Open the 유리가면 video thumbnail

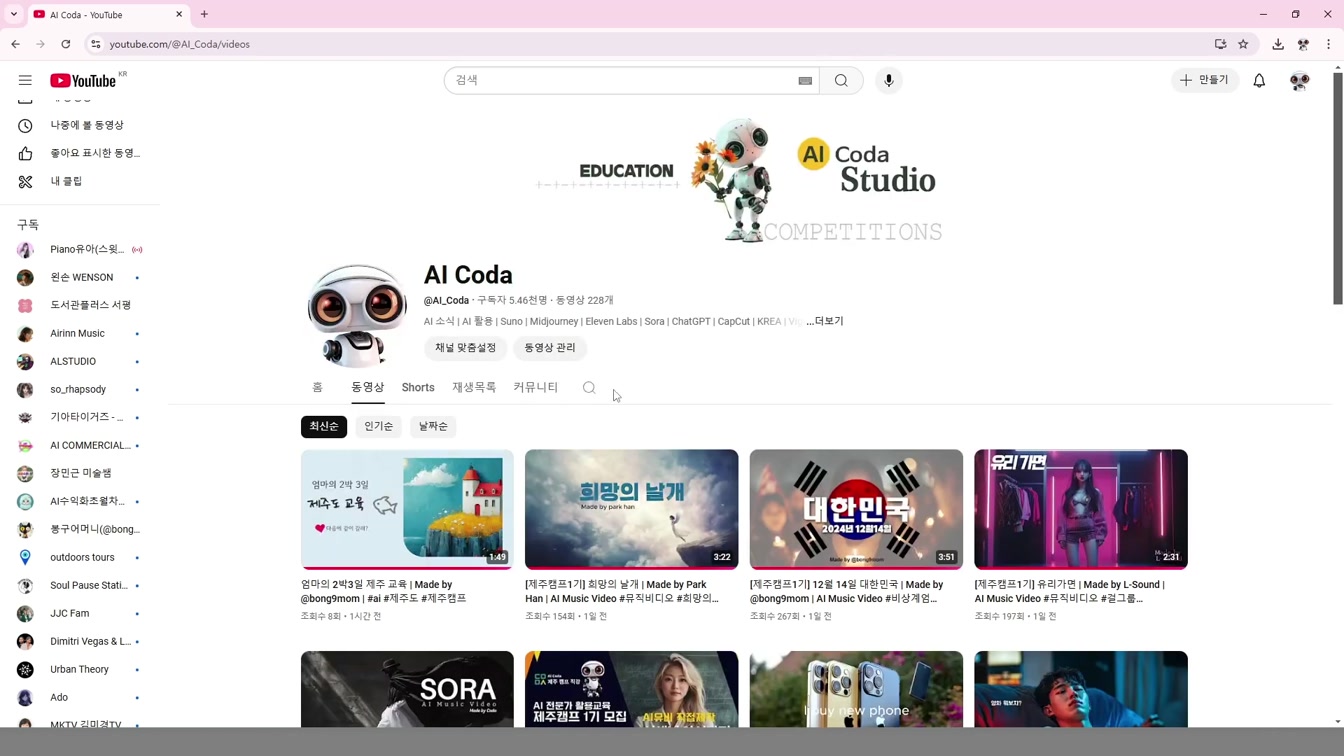click(1081, 509)
